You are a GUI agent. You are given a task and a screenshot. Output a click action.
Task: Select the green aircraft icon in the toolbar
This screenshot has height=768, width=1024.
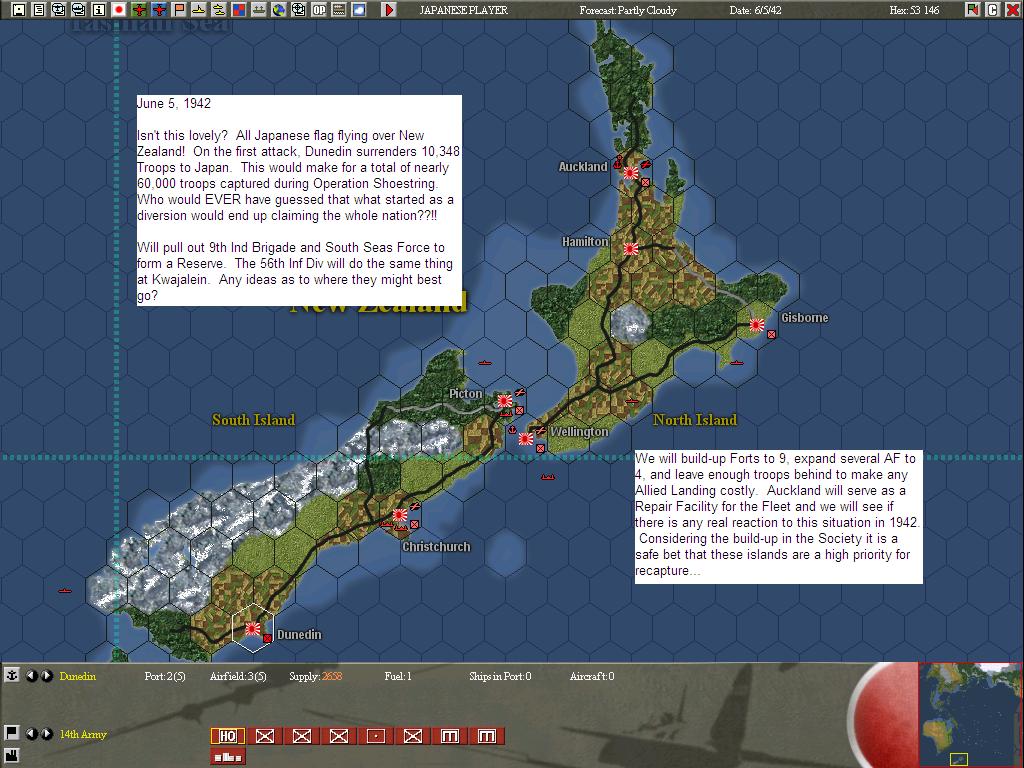(x=138, y=9)
